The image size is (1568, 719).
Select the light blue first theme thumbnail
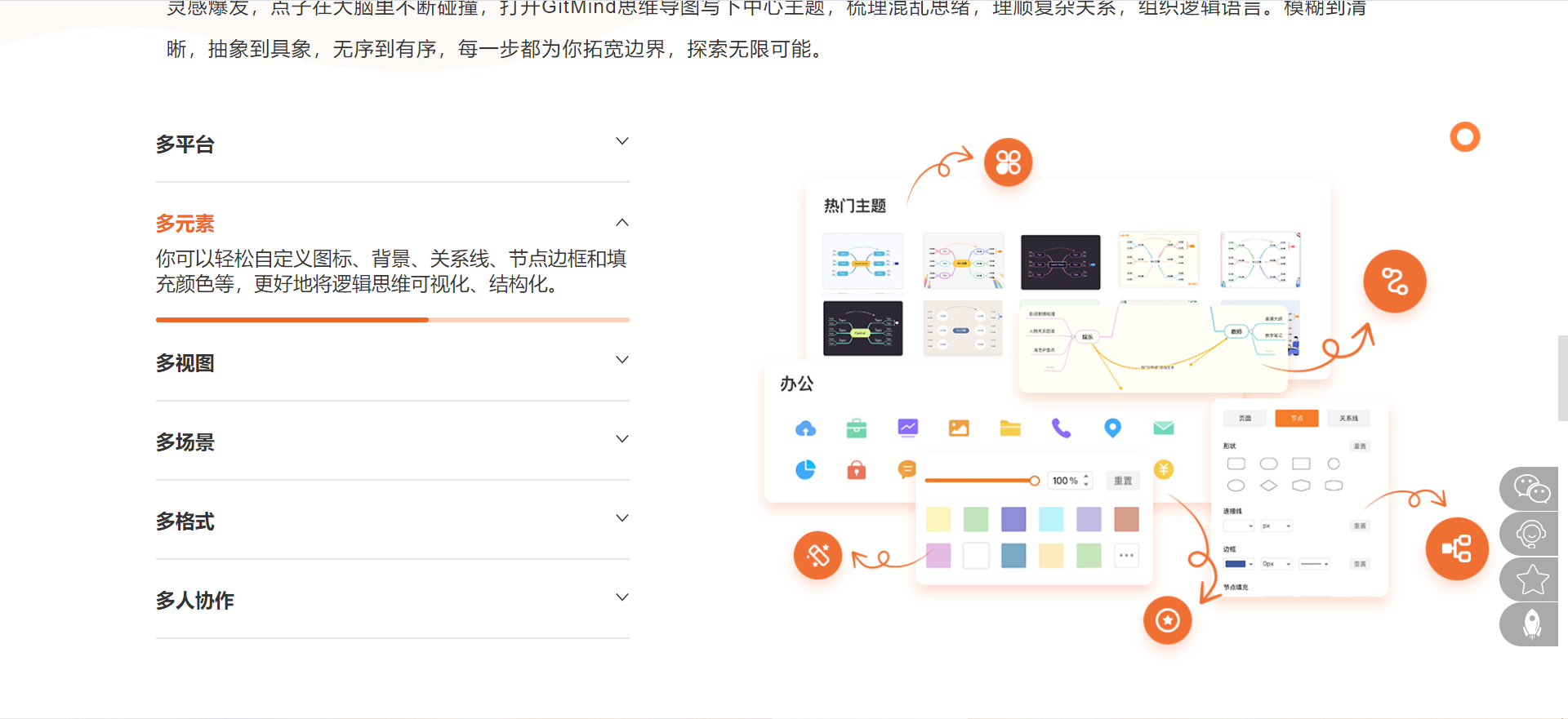[863, 262]
